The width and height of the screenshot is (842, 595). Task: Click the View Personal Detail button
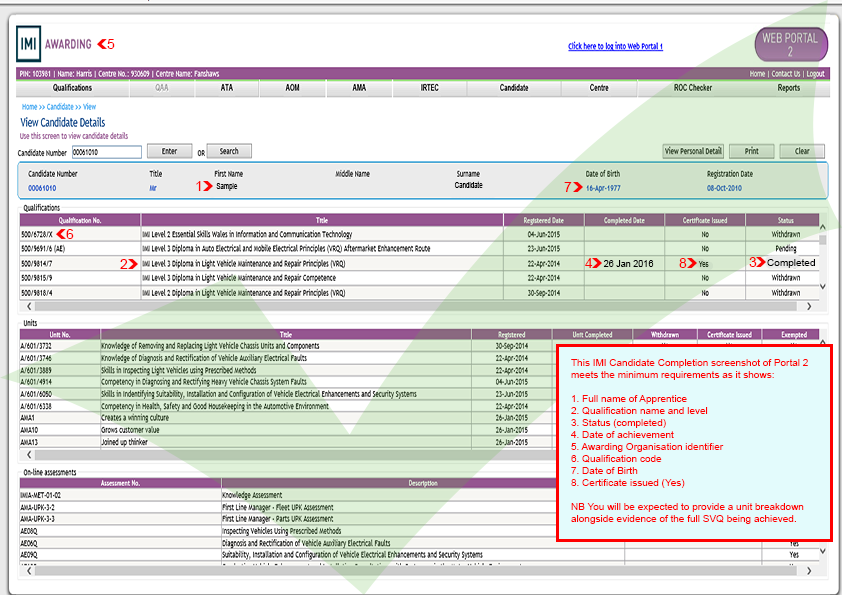[693, 151]
